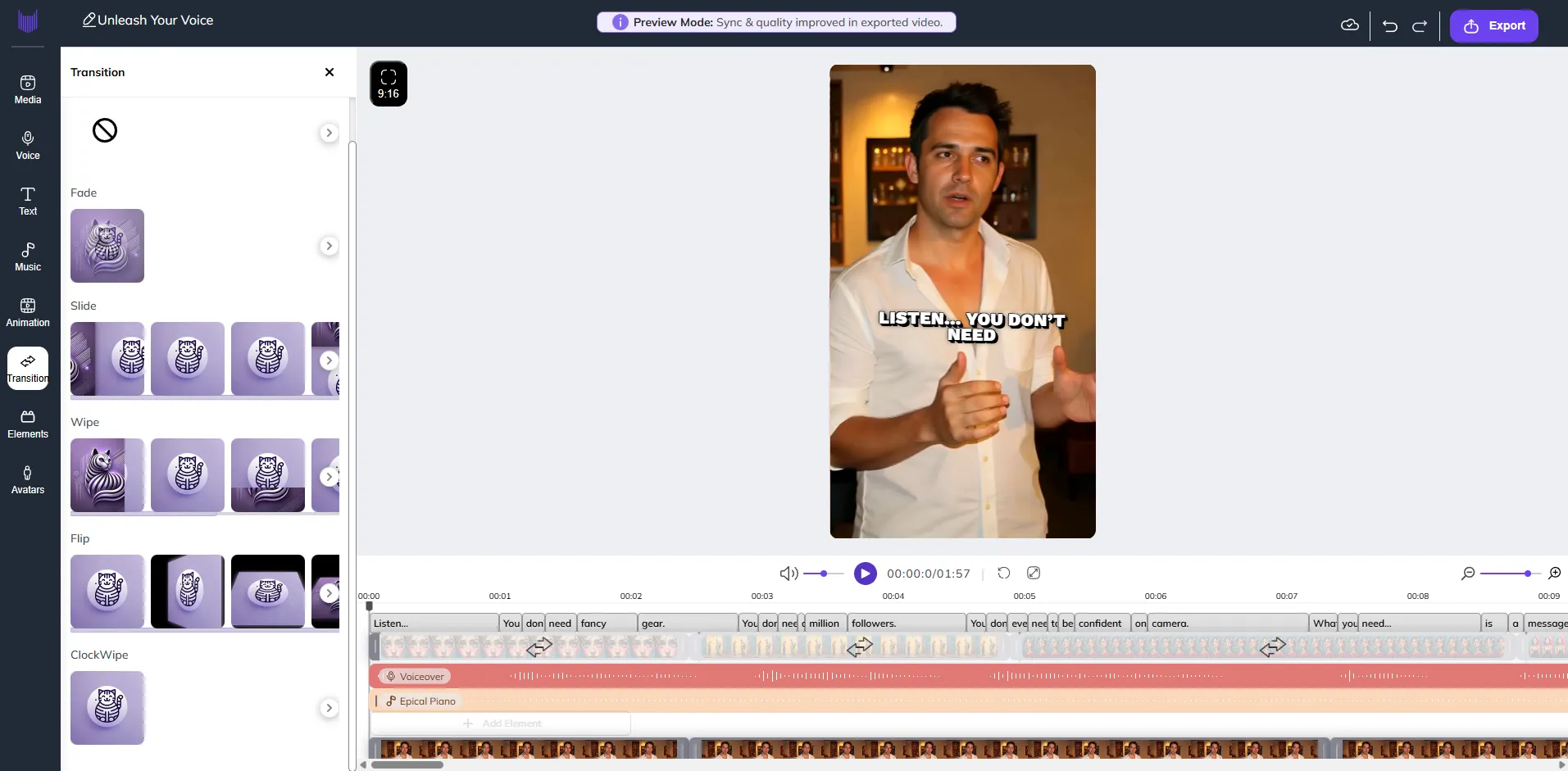Adjust the timeline zoom slider
Screen dimensions: 1568x771
pos(1511,574)
